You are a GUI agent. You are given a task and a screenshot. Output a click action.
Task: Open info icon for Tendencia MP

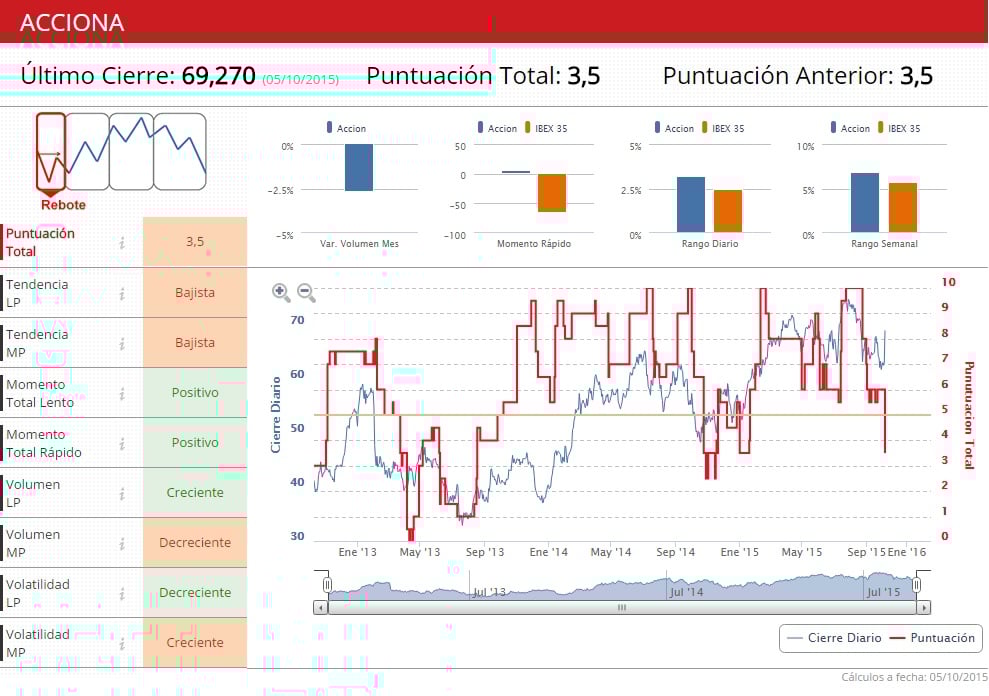[122, 343]
